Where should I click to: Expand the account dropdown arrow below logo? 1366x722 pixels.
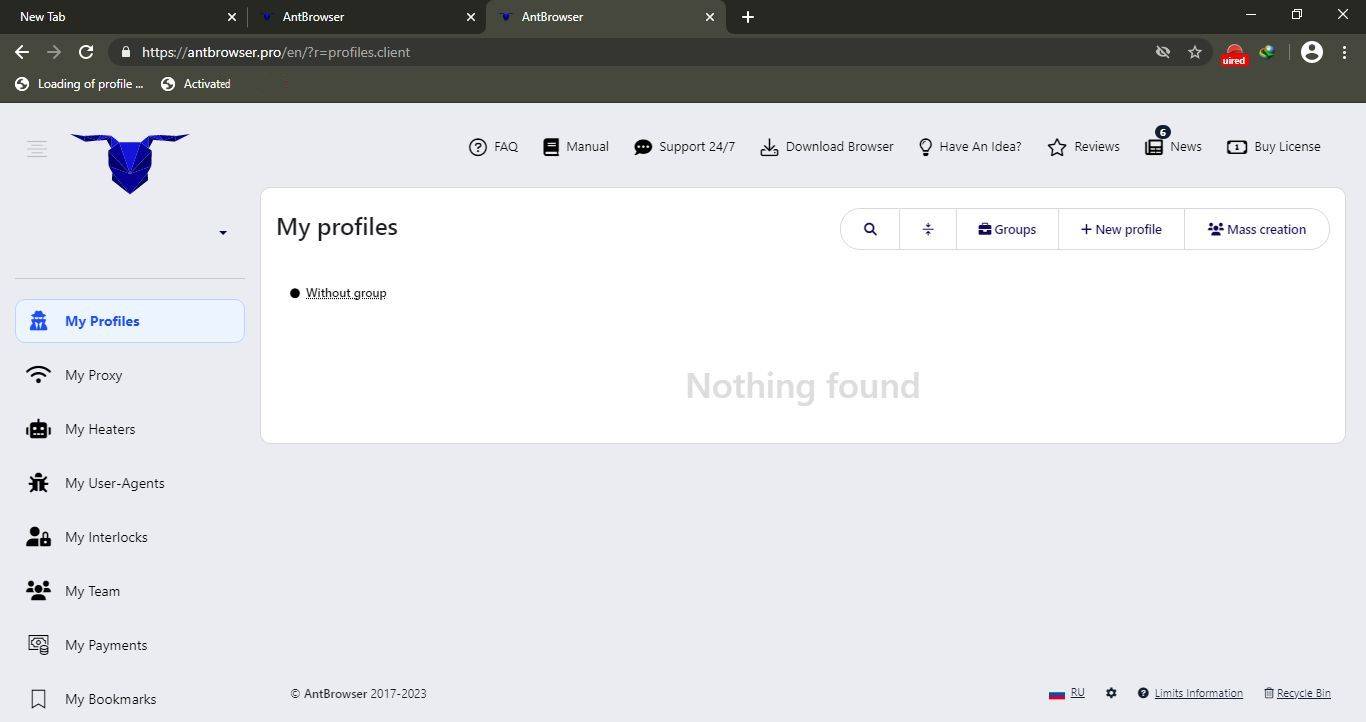point(223,233)
